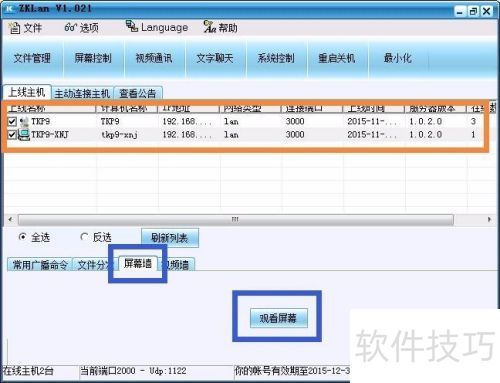
Task: Click the left arrow of horizontal scrollbar
Action: [x=11, y=219]
